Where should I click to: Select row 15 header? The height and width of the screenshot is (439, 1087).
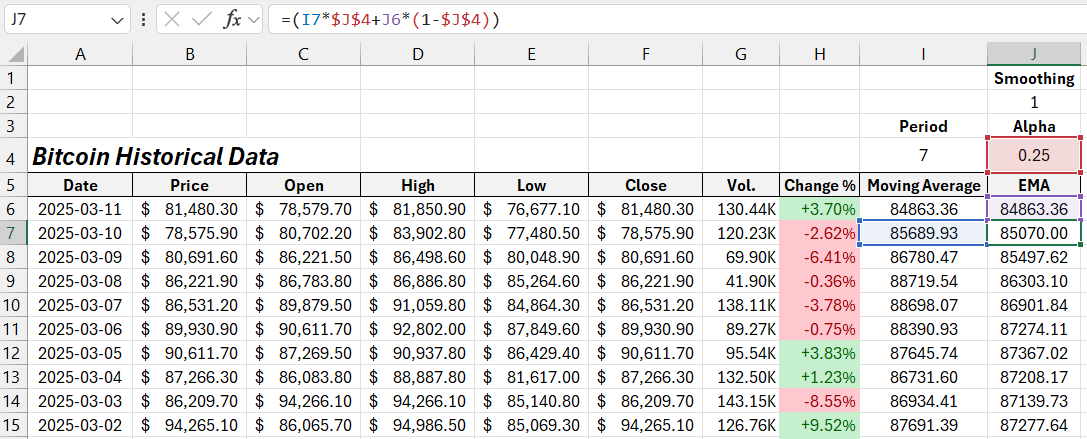[x=14, y=424]
